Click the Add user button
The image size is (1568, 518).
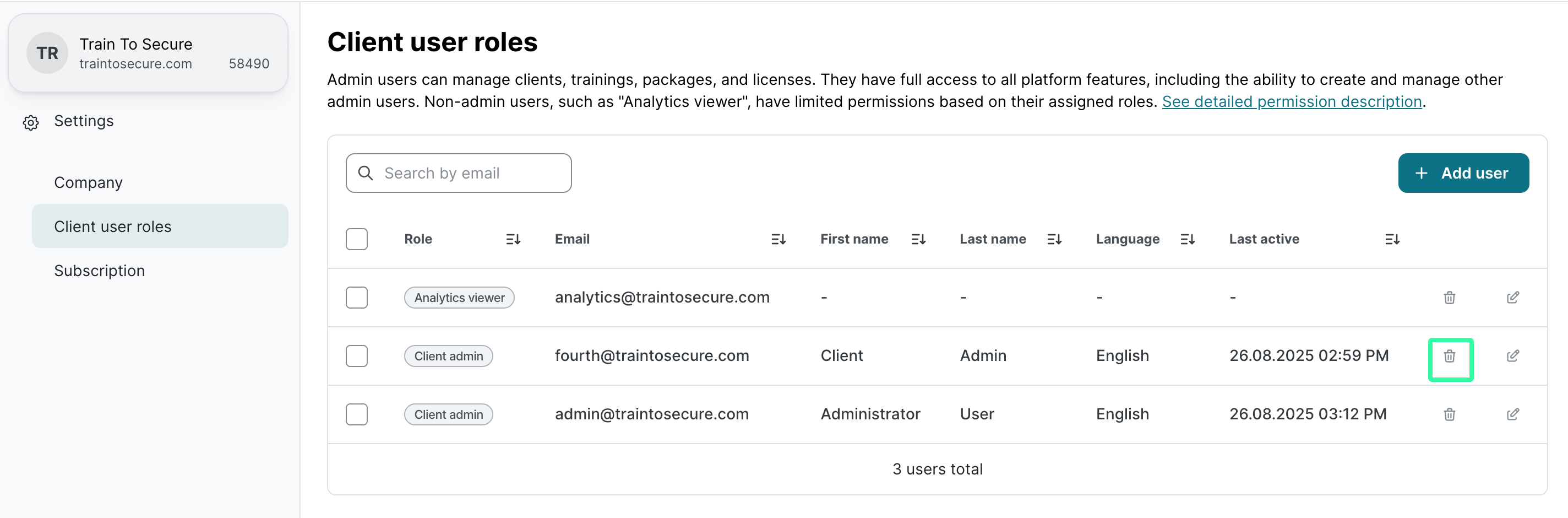point(1463,173)
